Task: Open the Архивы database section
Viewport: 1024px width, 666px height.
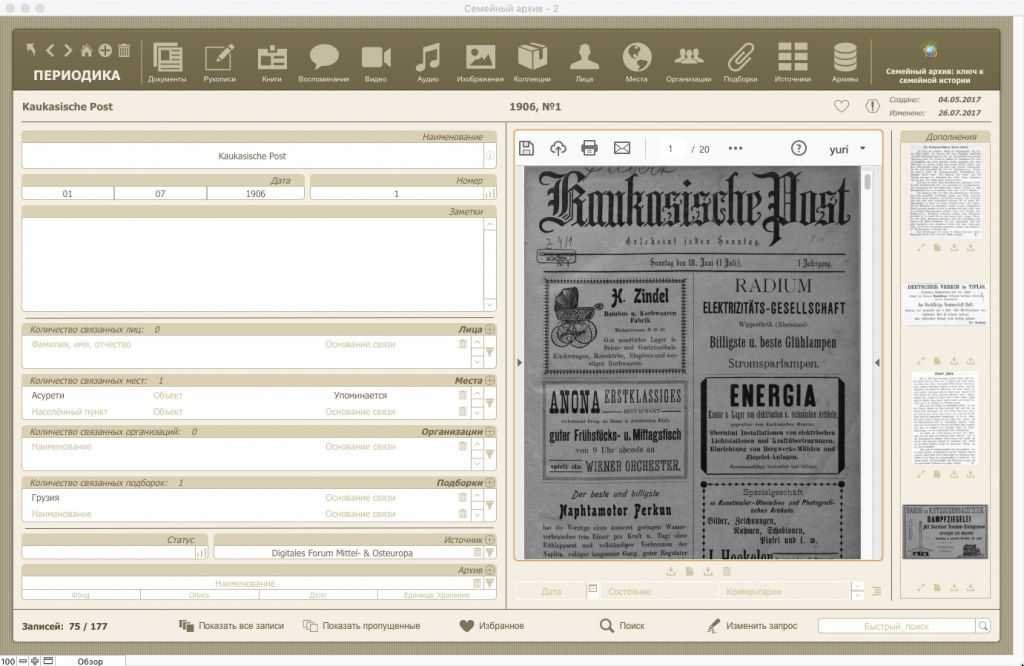Action: coord(845,63)
